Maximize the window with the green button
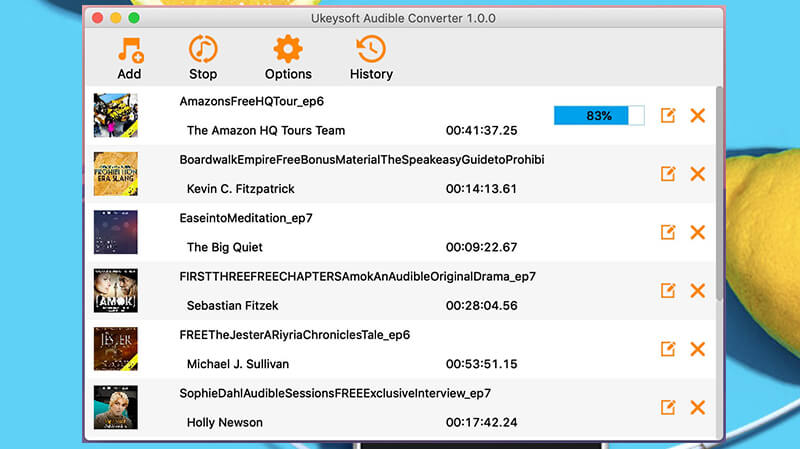This screenshot has width=800, height=449. pos(134,18)
